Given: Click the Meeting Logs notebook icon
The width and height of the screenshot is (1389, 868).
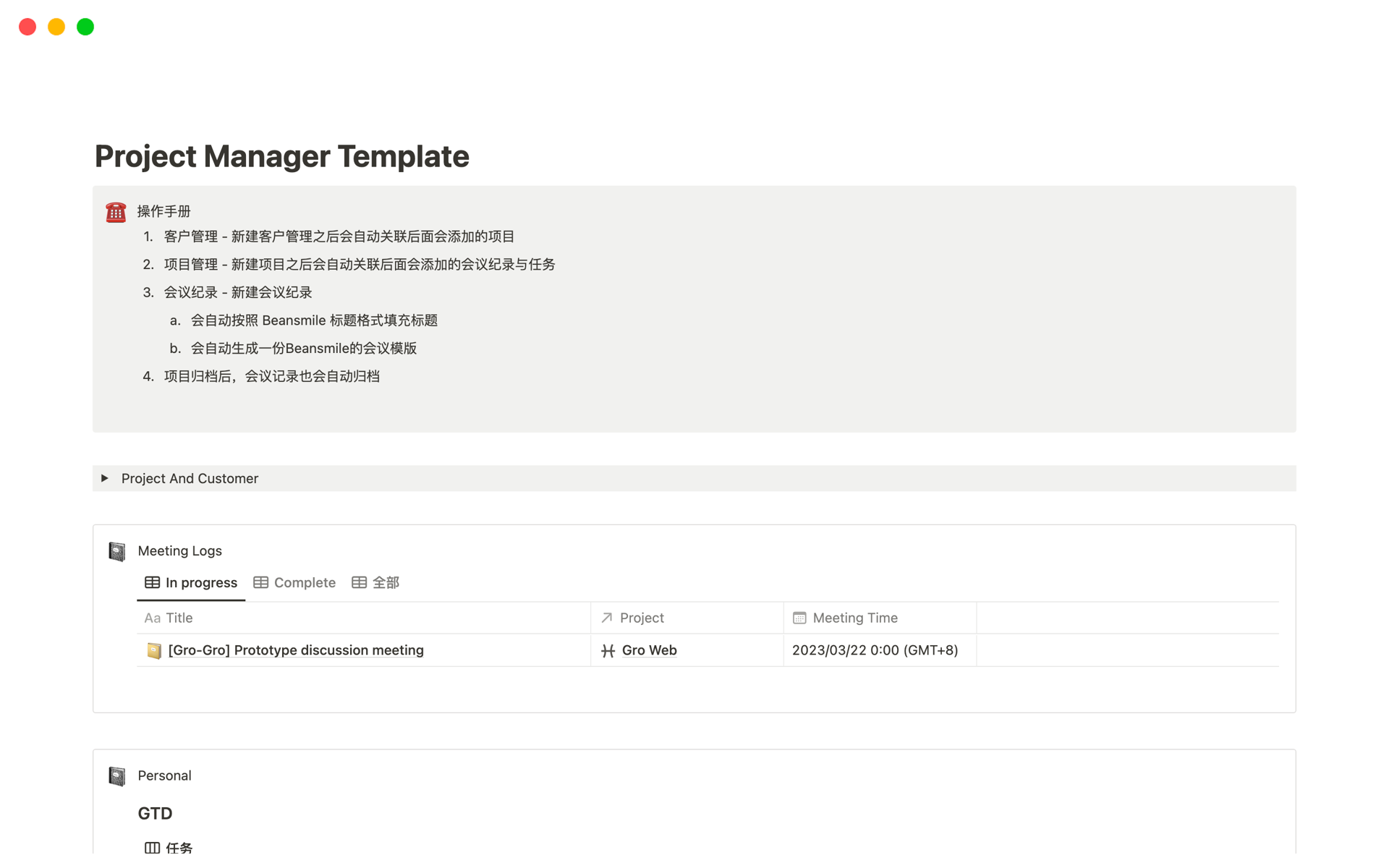Looking at the screenshot, I should (117, 551).
